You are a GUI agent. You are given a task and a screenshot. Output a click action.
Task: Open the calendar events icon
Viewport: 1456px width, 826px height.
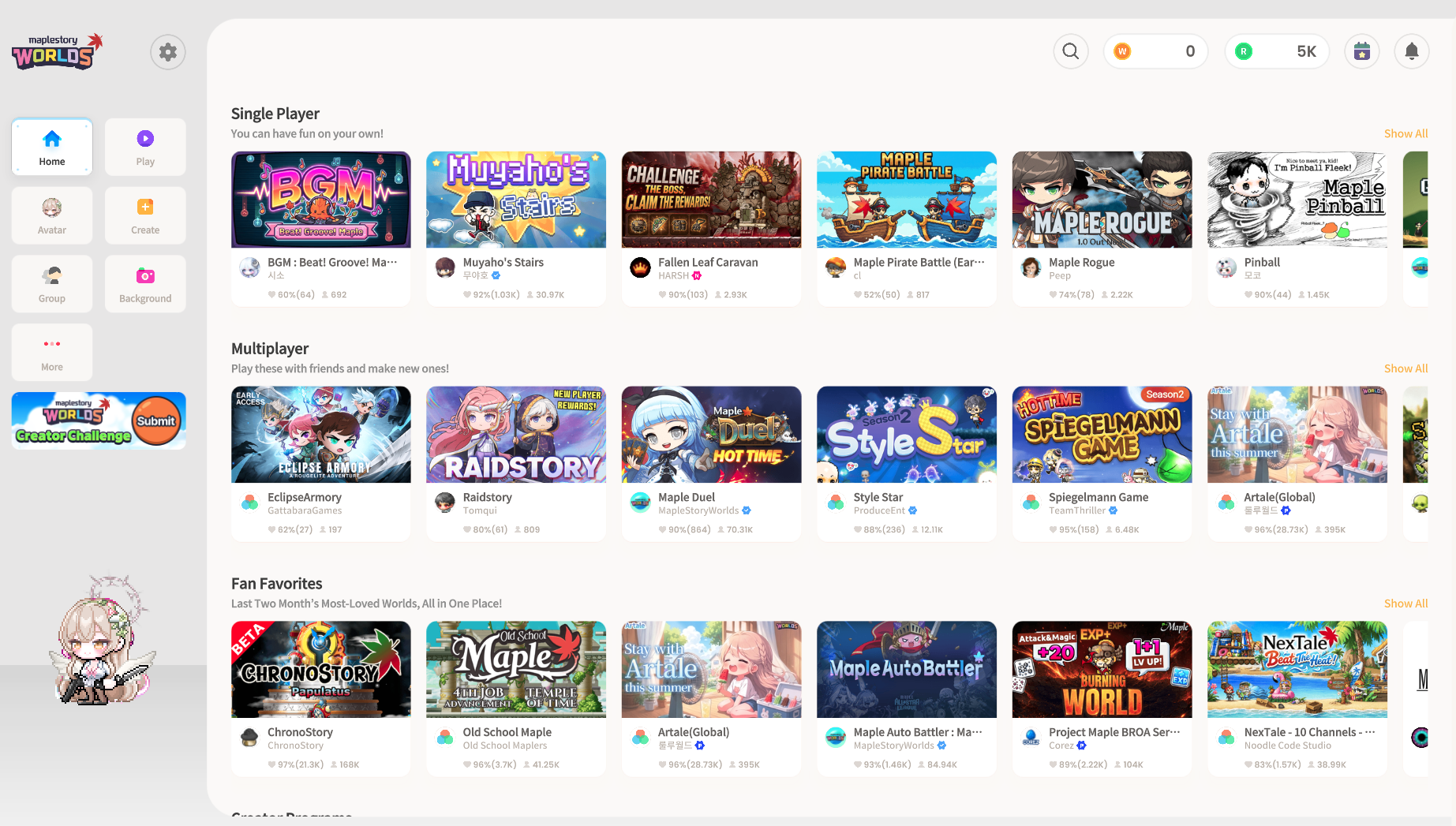point(1362,51)
